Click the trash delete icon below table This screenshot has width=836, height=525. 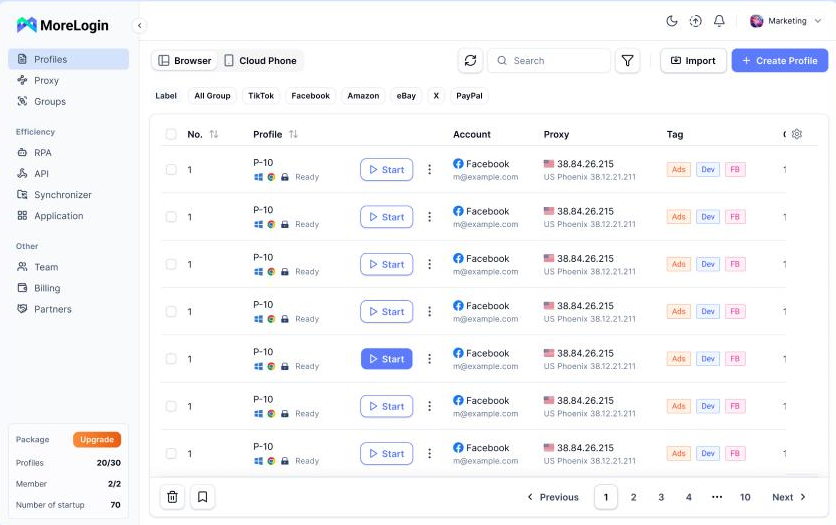click(x=172, y=497)
